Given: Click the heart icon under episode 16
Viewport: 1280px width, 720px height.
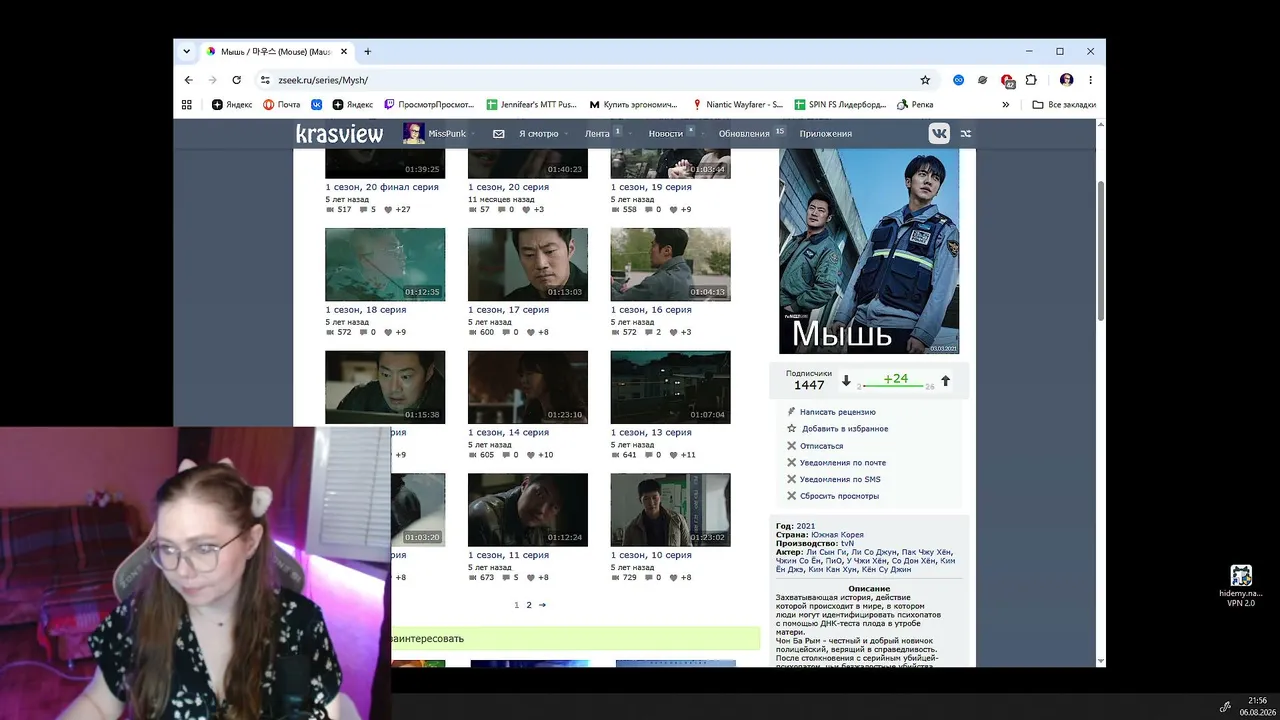Looking at the screenshot, I should coord(674,332).
